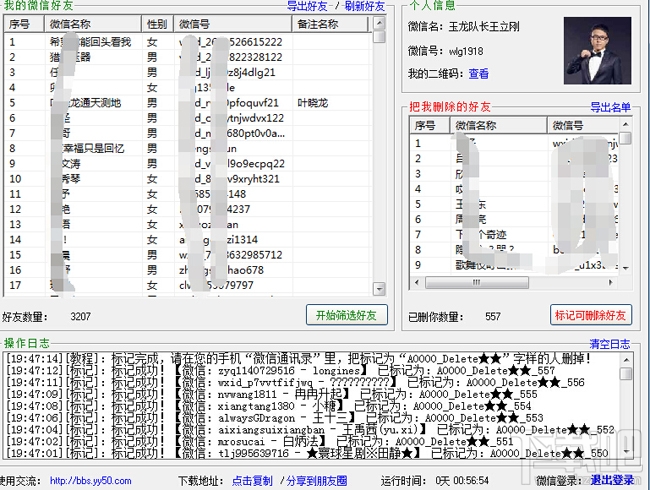This screenshot has height=490, width=650.
Task: Click log entry for alwaysGDragon
Action: [x=274, y=418]
